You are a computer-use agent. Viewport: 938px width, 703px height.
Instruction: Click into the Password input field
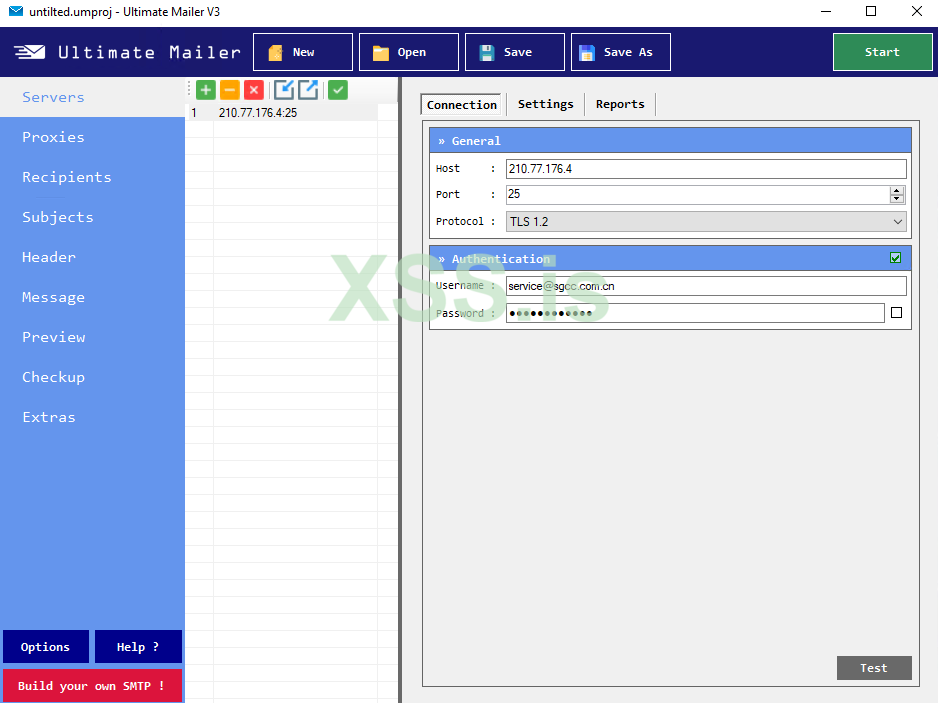coord(695,313)
